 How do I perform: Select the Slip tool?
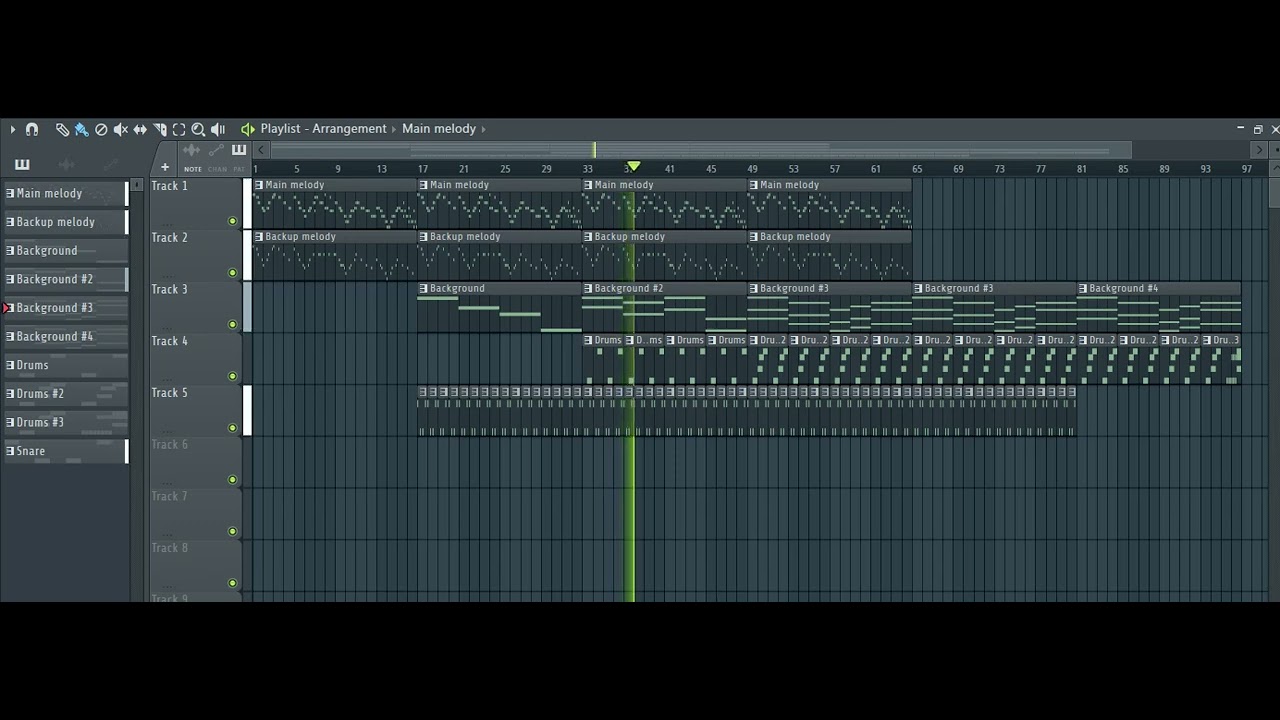[140, 129]
